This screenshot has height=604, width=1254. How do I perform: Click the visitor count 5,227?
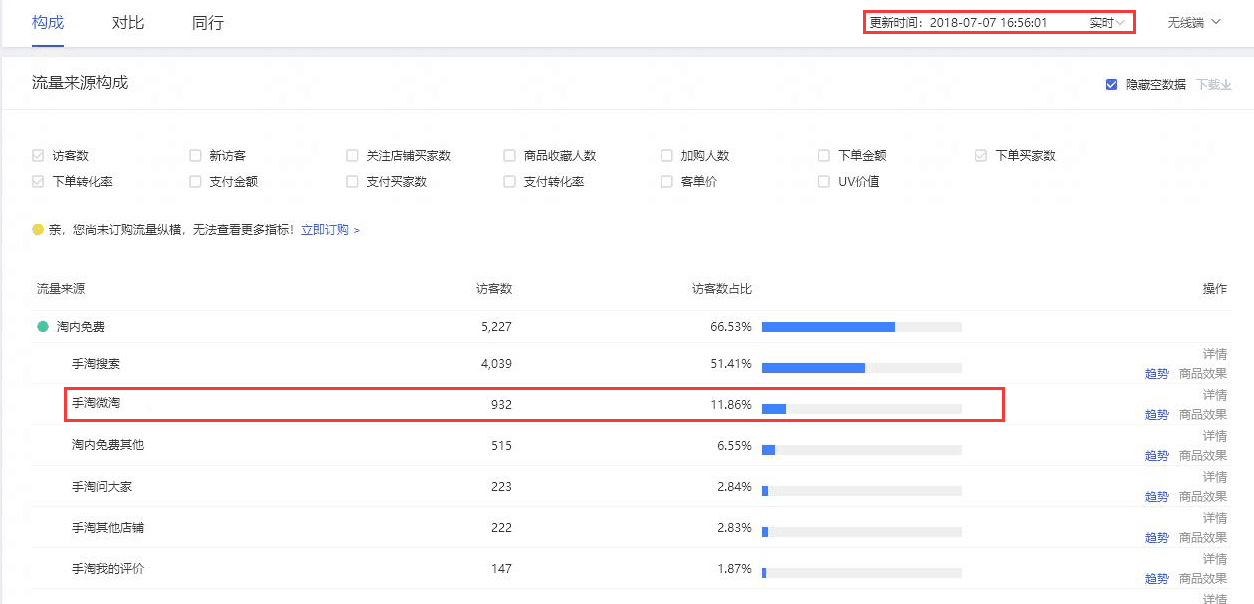(x=496, y=326)
